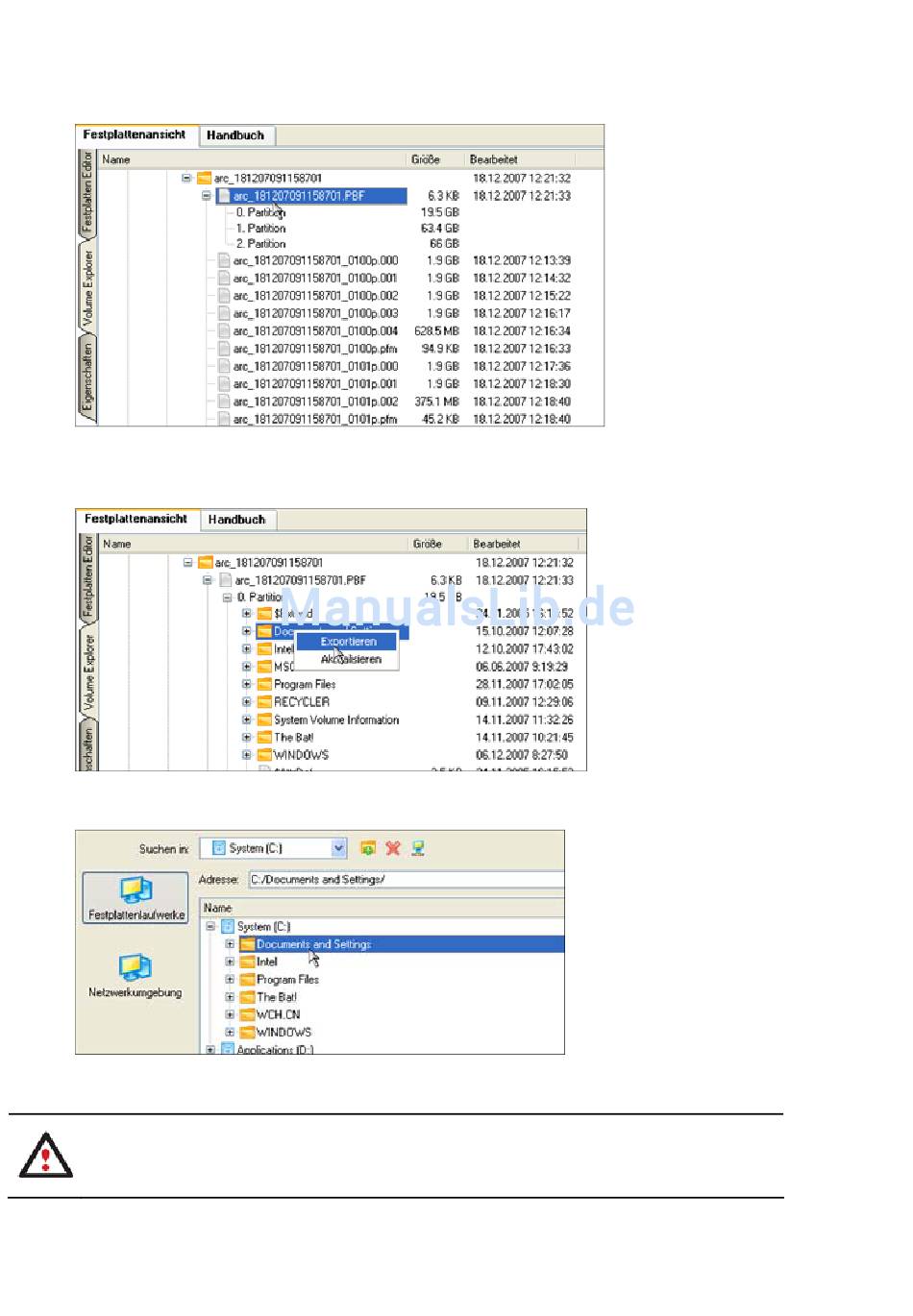Switch to the Handbuch tab in first screenshot
Screen dimensions: 913x1316
(x=235, y=135)
